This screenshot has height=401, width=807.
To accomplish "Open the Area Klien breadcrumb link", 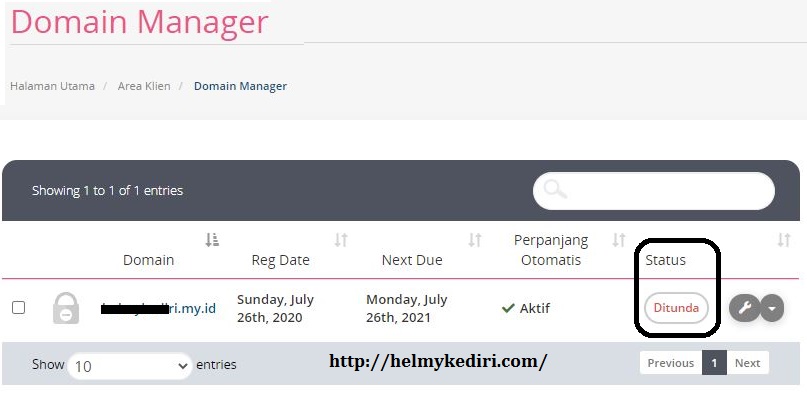I will (x=144, y=86).
